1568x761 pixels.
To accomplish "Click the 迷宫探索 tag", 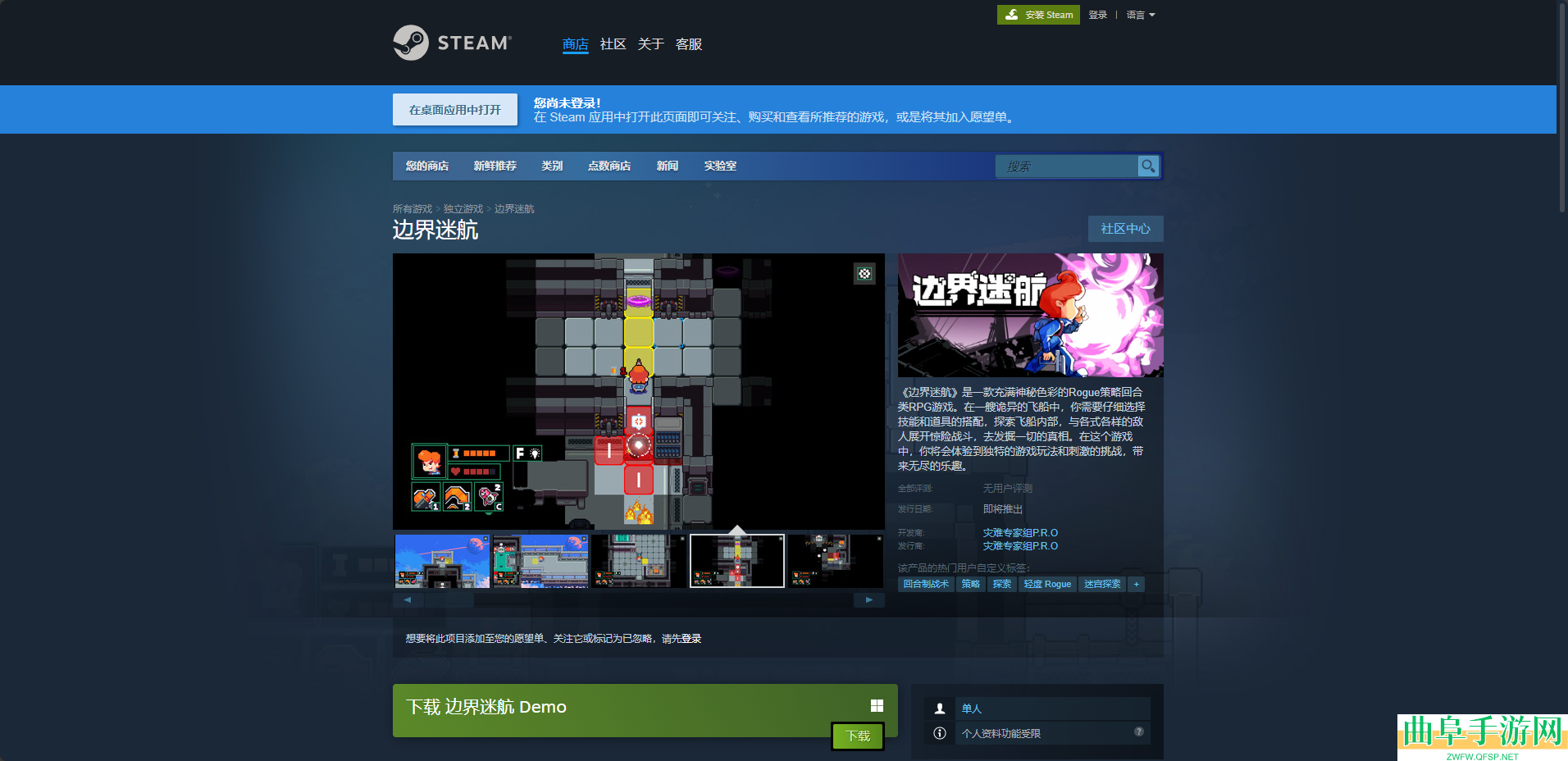I will (x=1102, y=584).
